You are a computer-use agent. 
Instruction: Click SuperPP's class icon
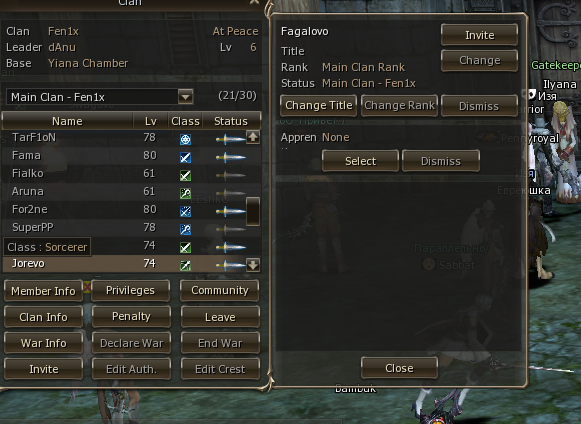pyautogui.click(x=185, y=229)
